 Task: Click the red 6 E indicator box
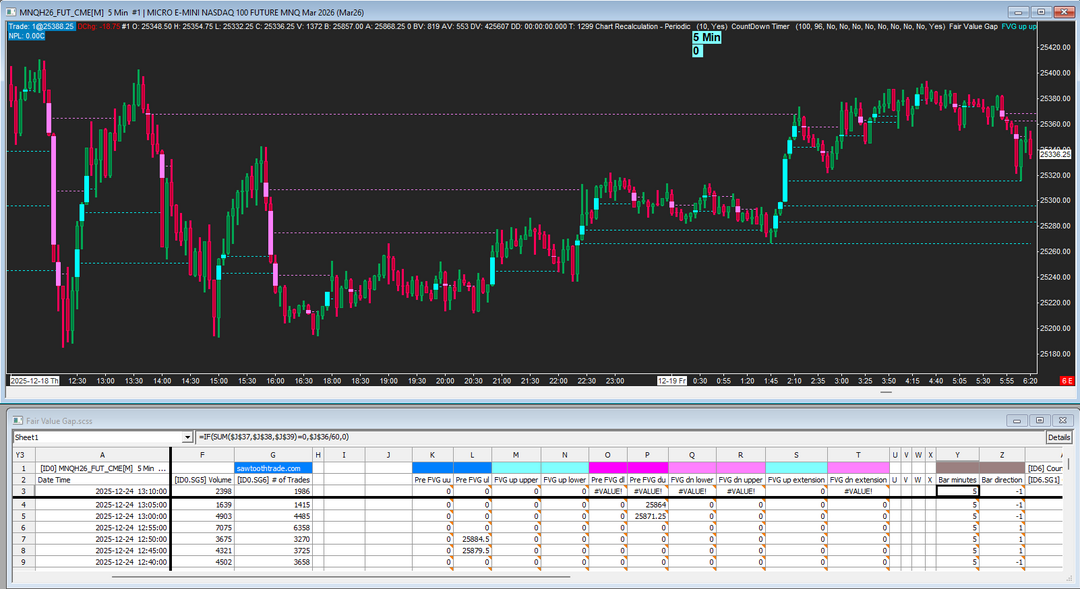coord(1066,381)
